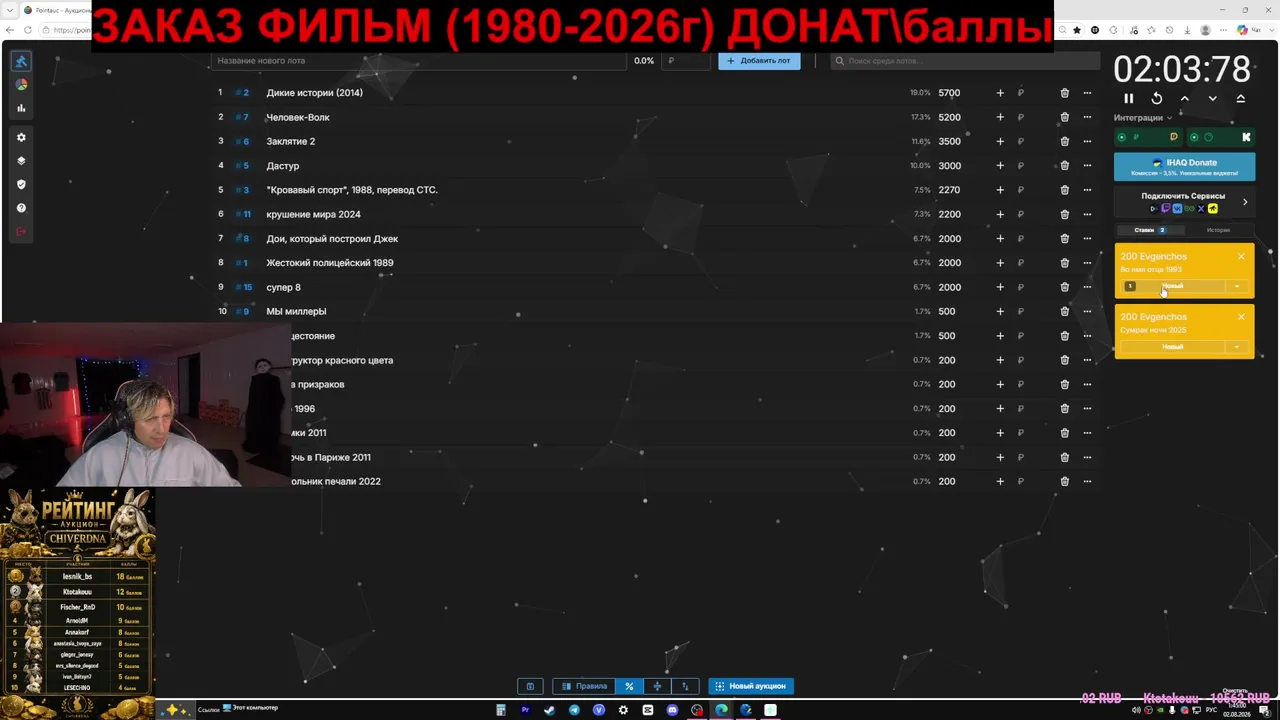
Task: Open Discord from the taskbar
Action: tap(672, 710)
